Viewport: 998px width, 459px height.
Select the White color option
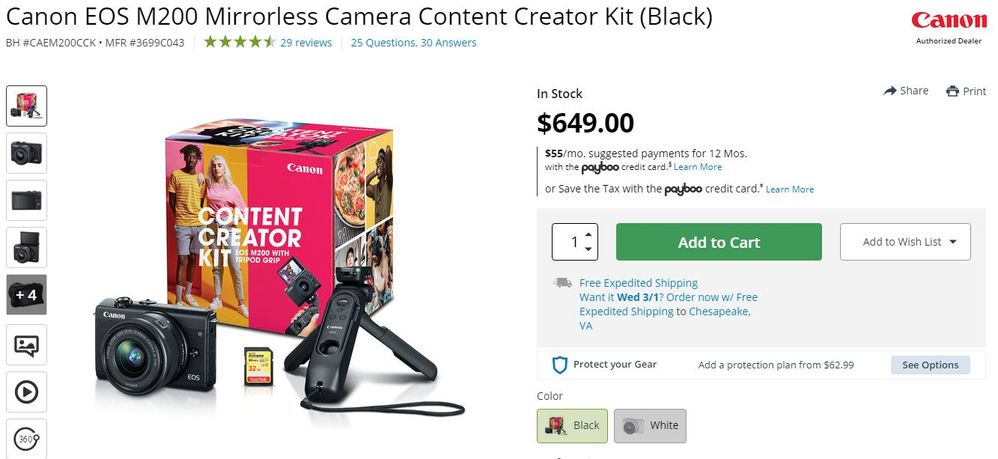[650, 426]
